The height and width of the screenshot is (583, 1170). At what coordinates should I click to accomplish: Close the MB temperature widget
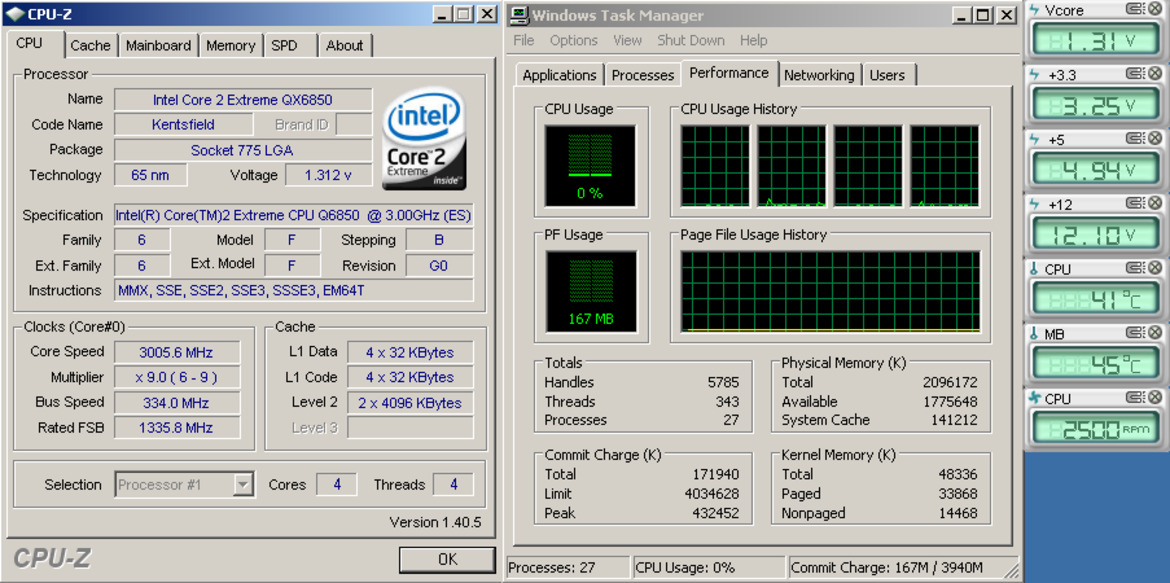1154,334
